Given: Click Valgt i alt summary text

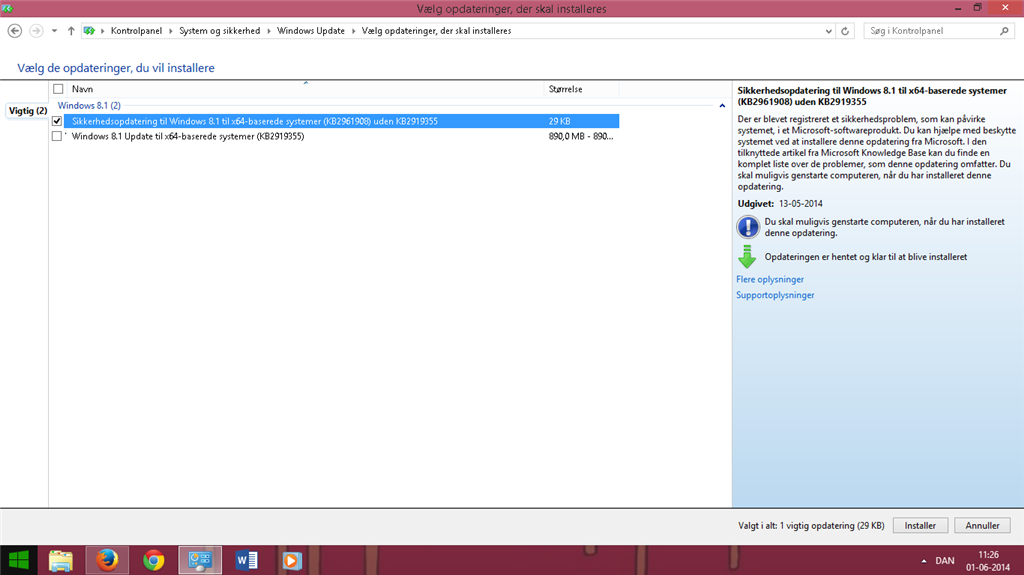Looking at the screenshot, I should pyautogui.click(x=811, y=525).
